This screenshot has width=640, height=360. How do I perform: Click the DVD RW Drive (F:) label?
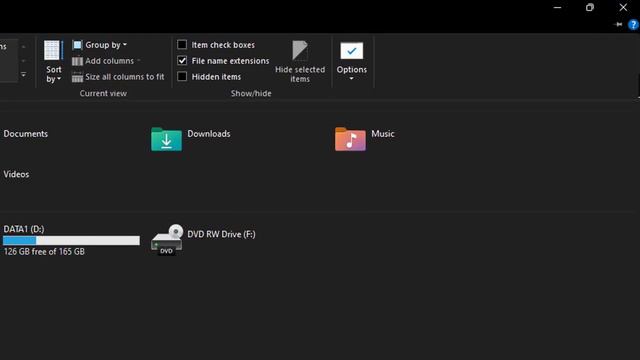221,234
